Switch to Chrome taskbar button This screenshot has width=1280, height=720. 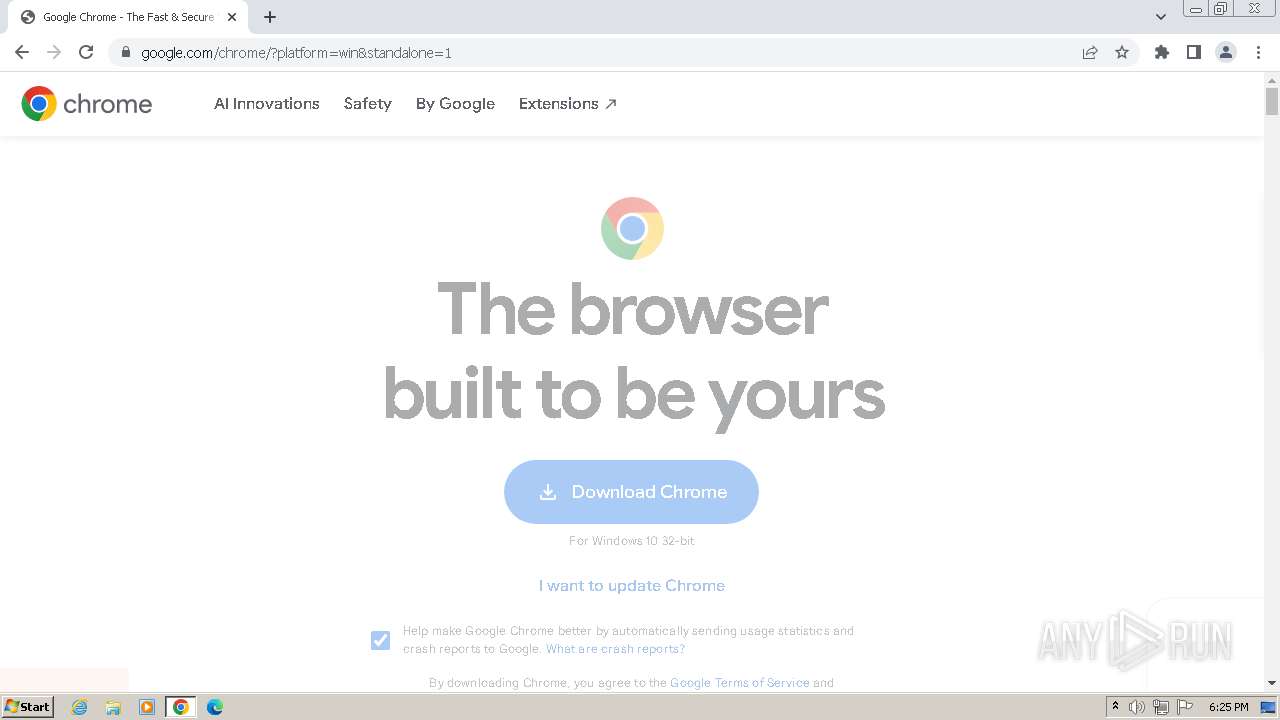(181, 707)
